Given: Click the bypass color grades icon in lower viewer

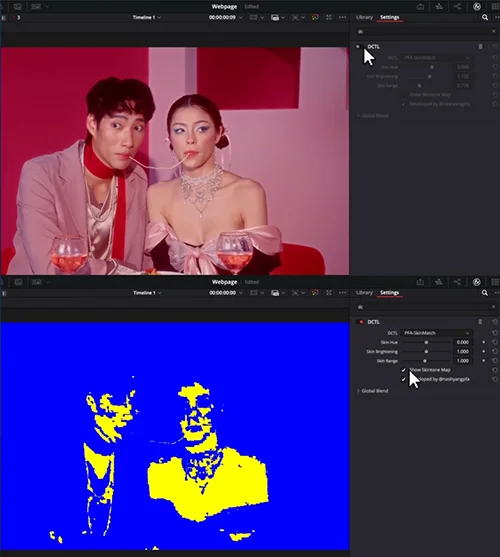Looking at the screenshot, I should [x=315, y=293].
